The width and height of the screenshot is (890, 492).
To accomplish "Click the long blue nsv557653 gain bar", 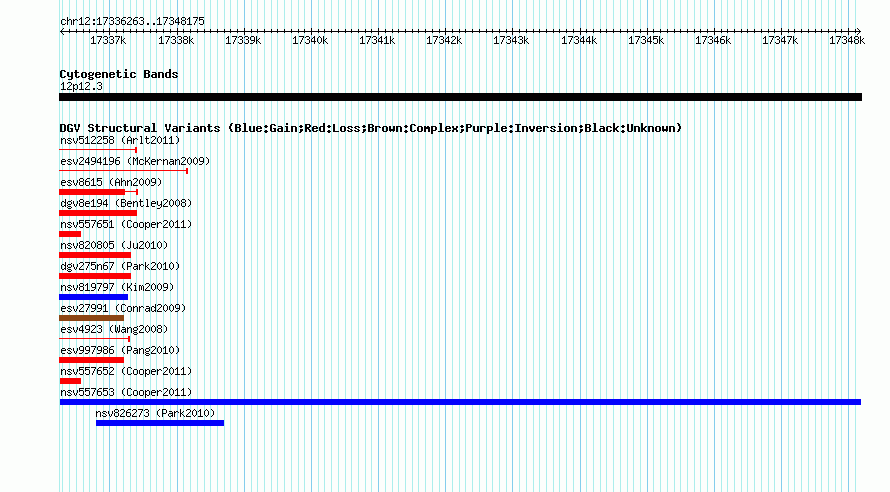I will coord(460,402).
